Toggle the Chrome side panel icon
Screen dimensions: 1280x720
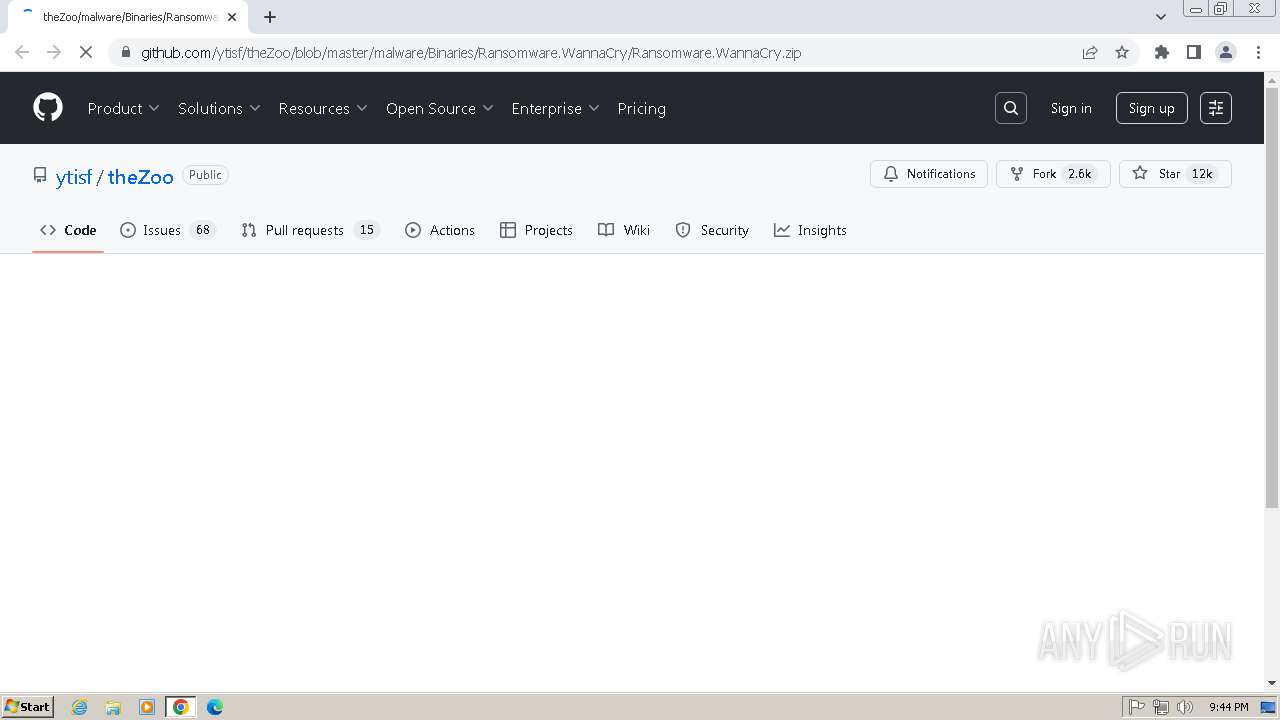pyautogui.click(x=1193, y=52)
